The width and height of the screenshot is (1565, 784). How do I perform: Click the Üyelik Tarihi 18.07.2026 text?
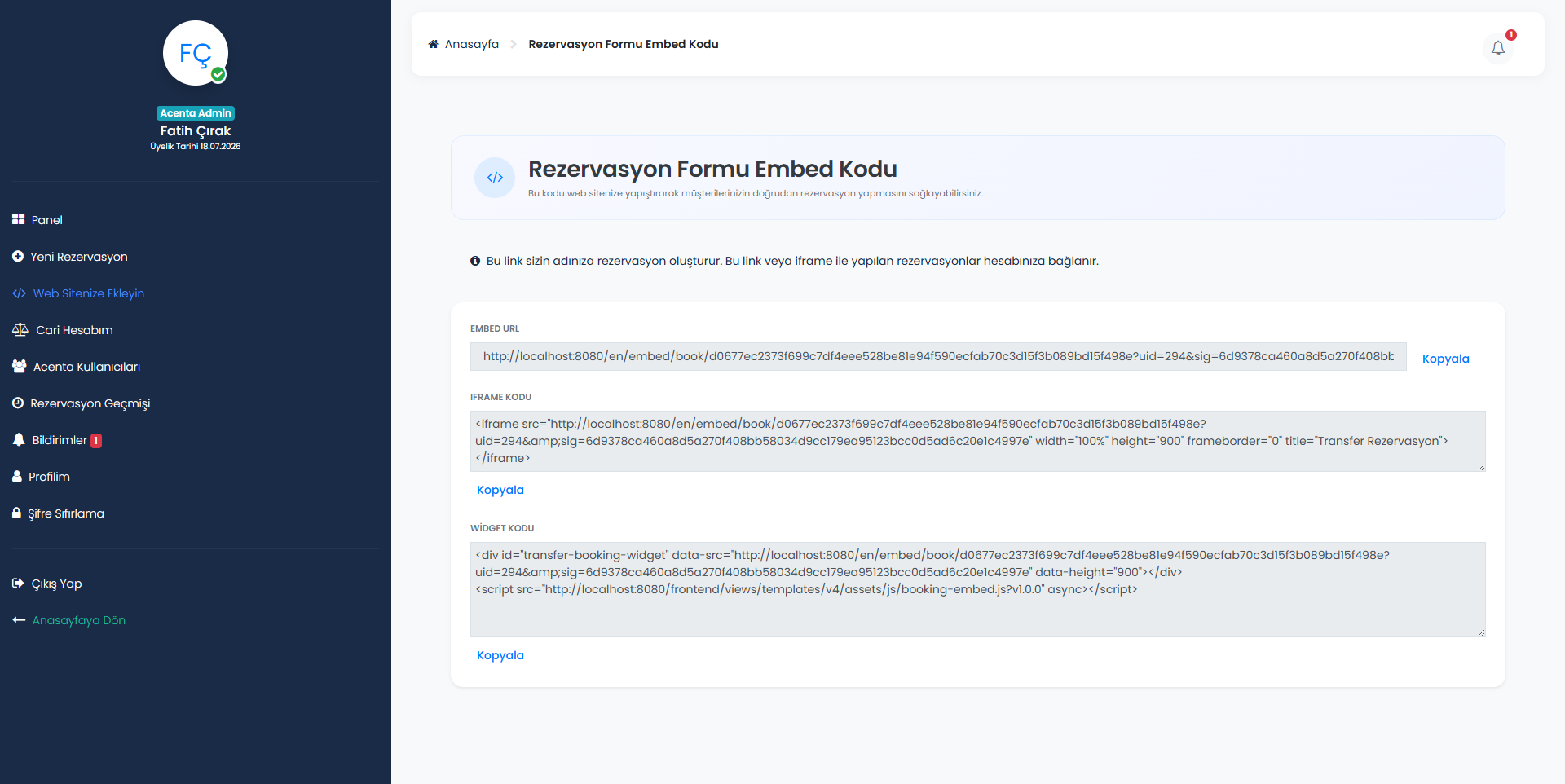[x=196, y=147]
